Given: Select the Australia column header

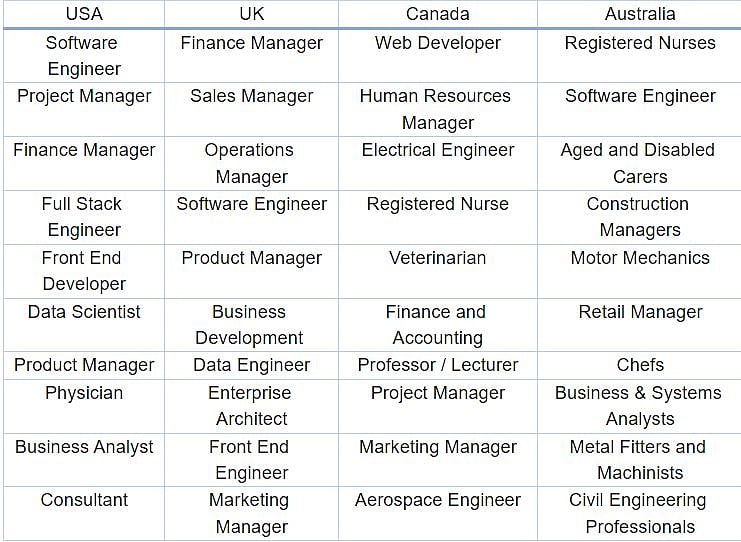Looking at the screenshot, I should click(x=639, y=14).
